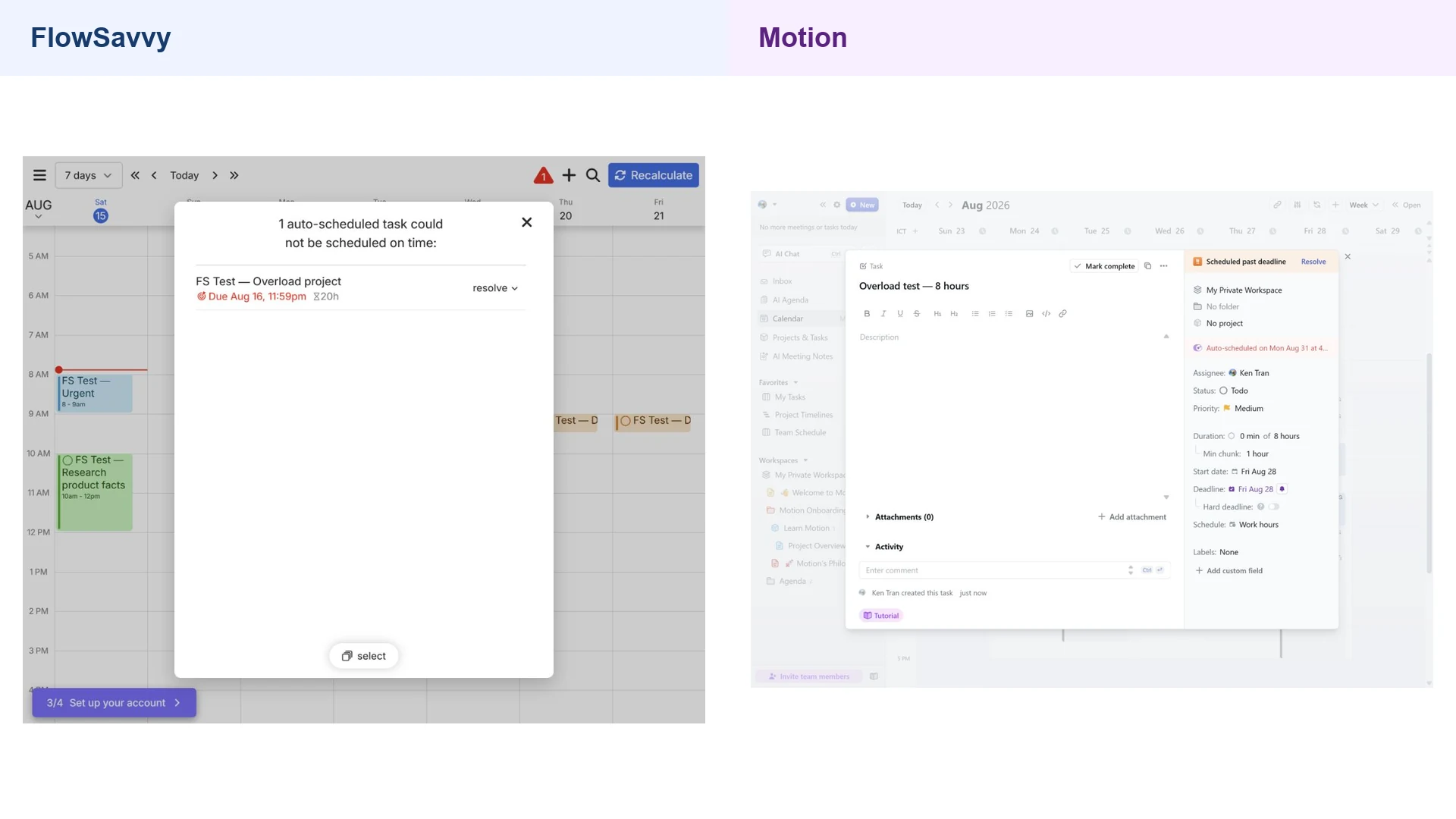This screenshot has width=1456, height=819.
Task: Jump back a week with the double-left arrows
Action: (135, 175)
